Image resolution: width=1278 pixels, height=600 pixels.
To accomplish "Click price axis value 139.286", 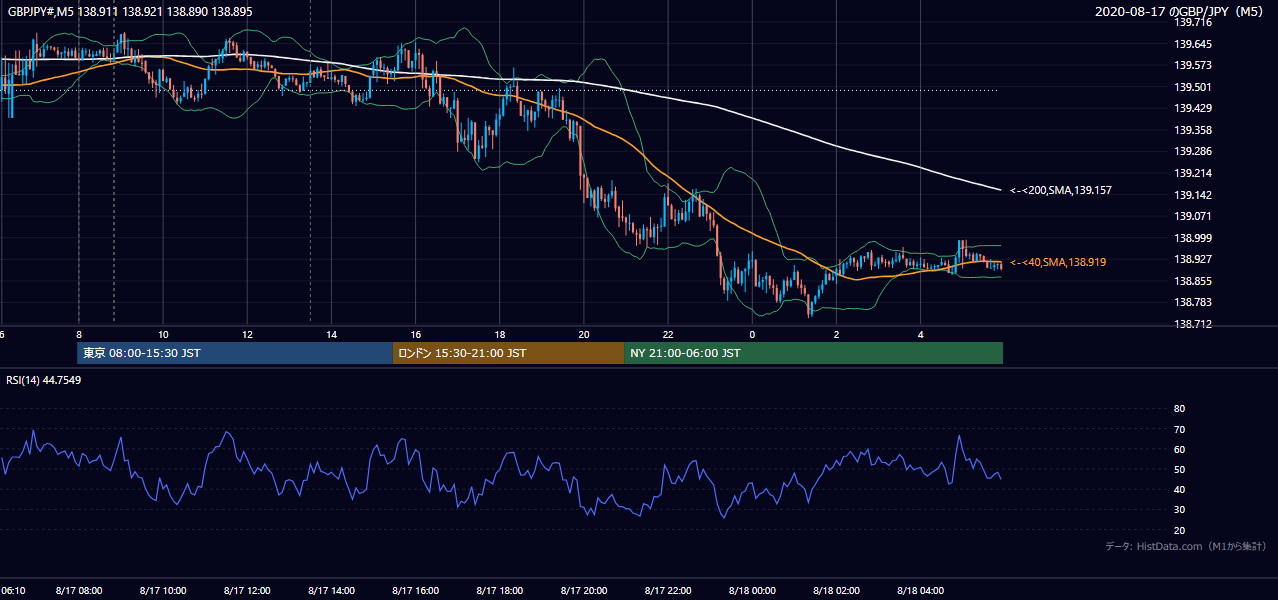I will [x=1193, y=151].
